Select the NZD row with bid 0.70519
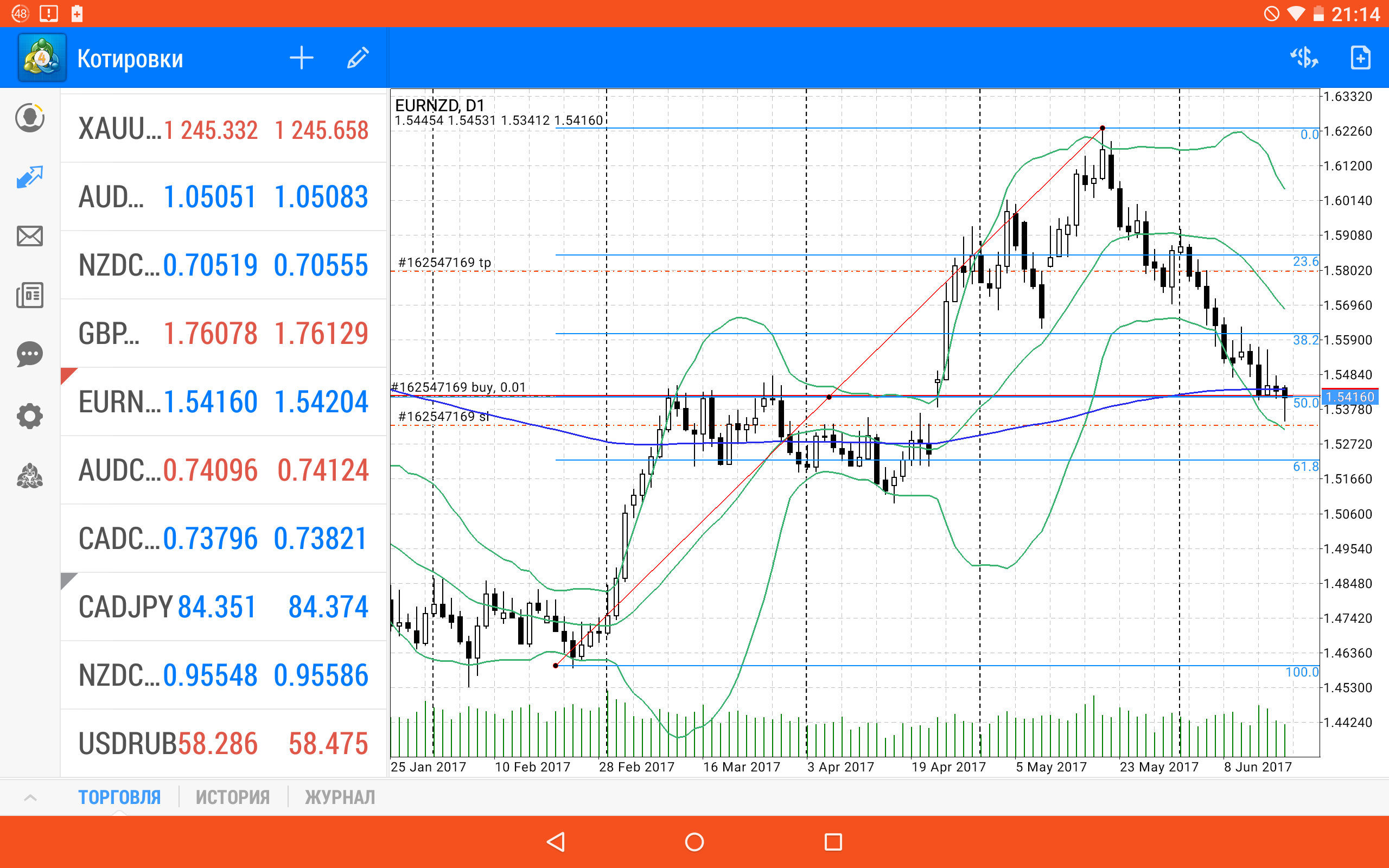The height and width of the screenshot is (868, 1389). (x=224, y=265)
